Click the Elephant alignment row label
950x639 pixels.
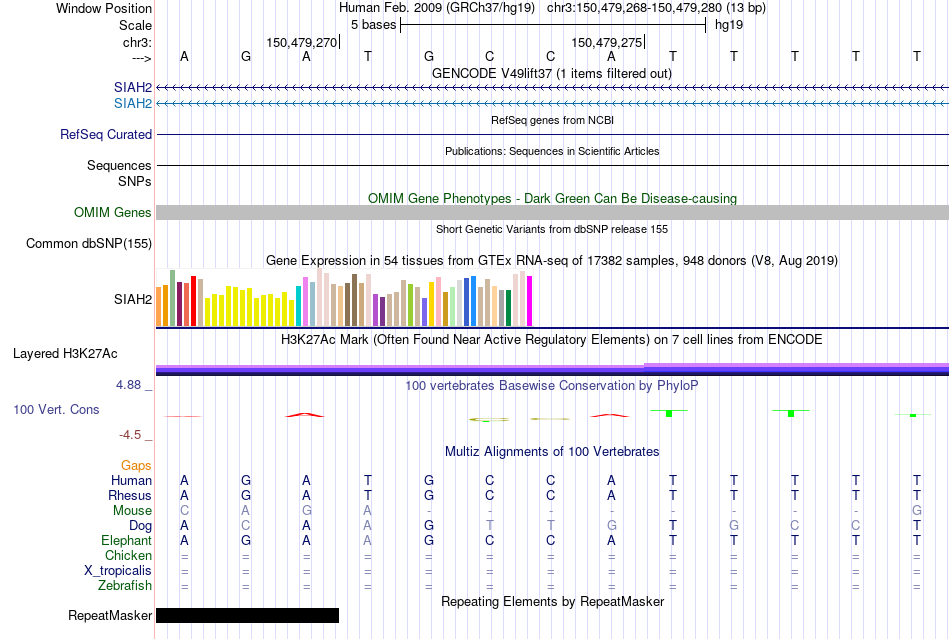127,540
